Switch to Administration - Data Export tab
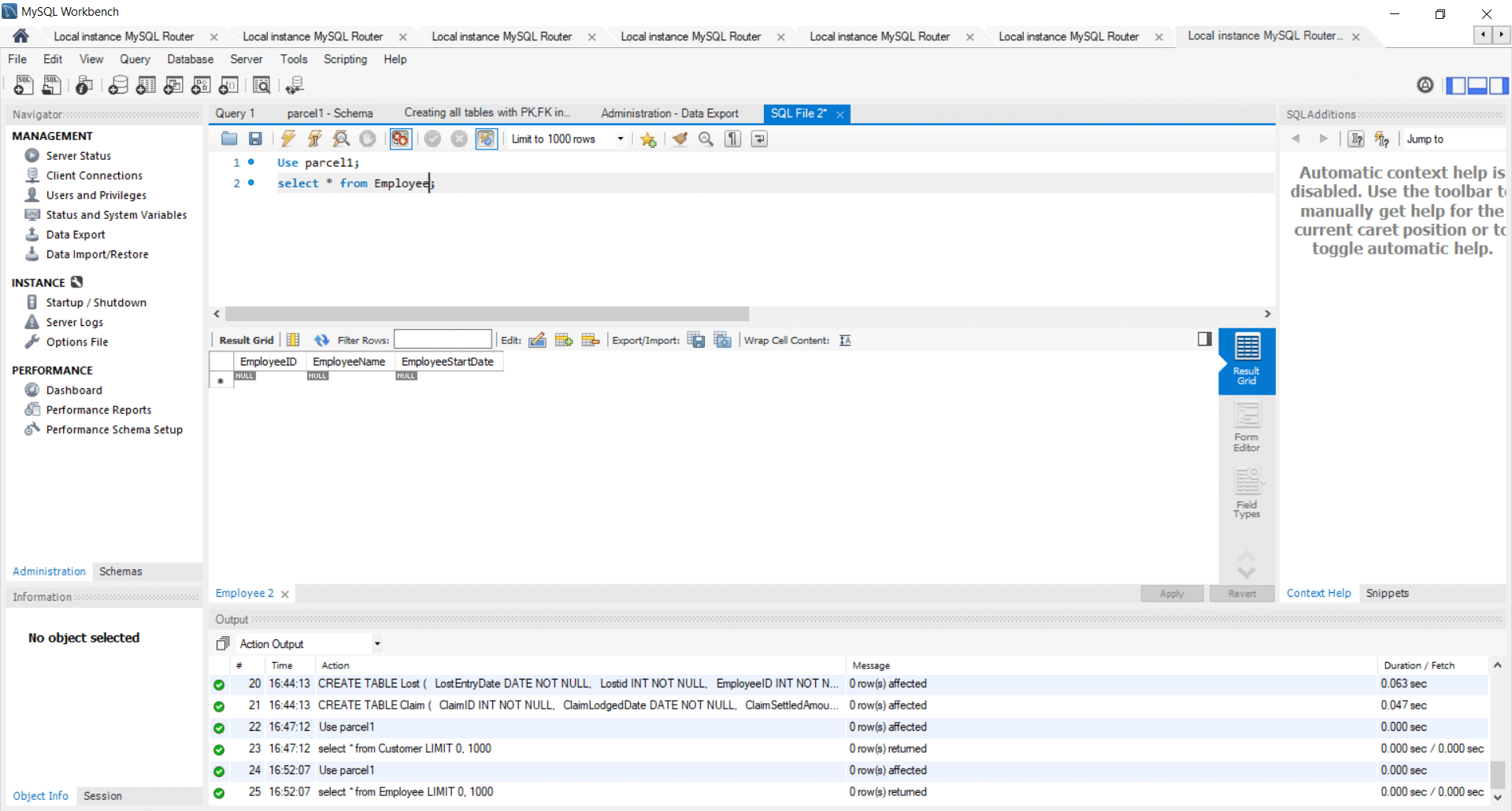1512x811 pixels. tap(669, 113)
